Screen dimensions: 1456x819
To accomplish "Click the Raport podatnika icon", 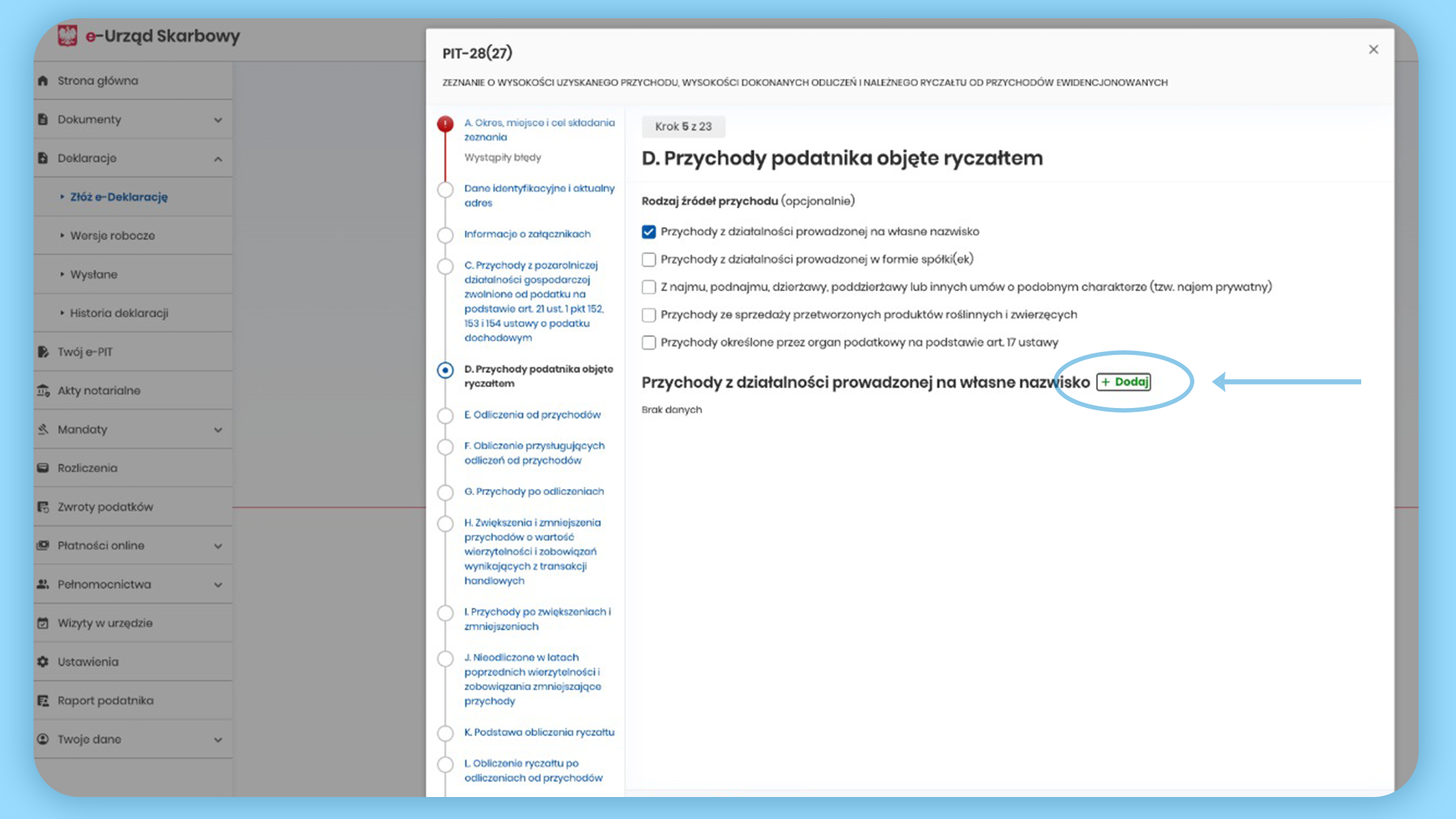I will point(43,701).
